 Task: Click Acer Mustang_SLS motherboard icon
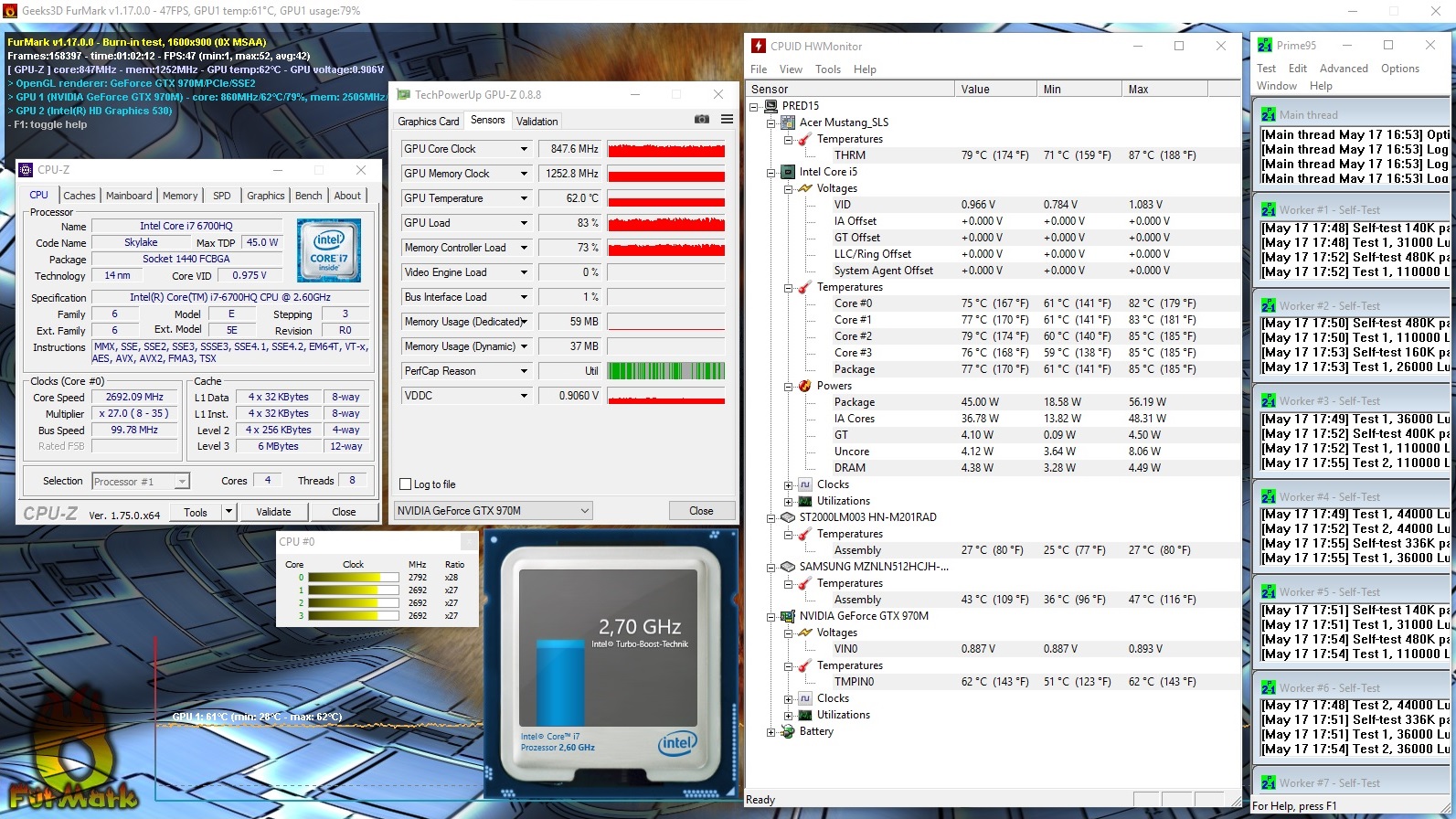tap(788, 122)
